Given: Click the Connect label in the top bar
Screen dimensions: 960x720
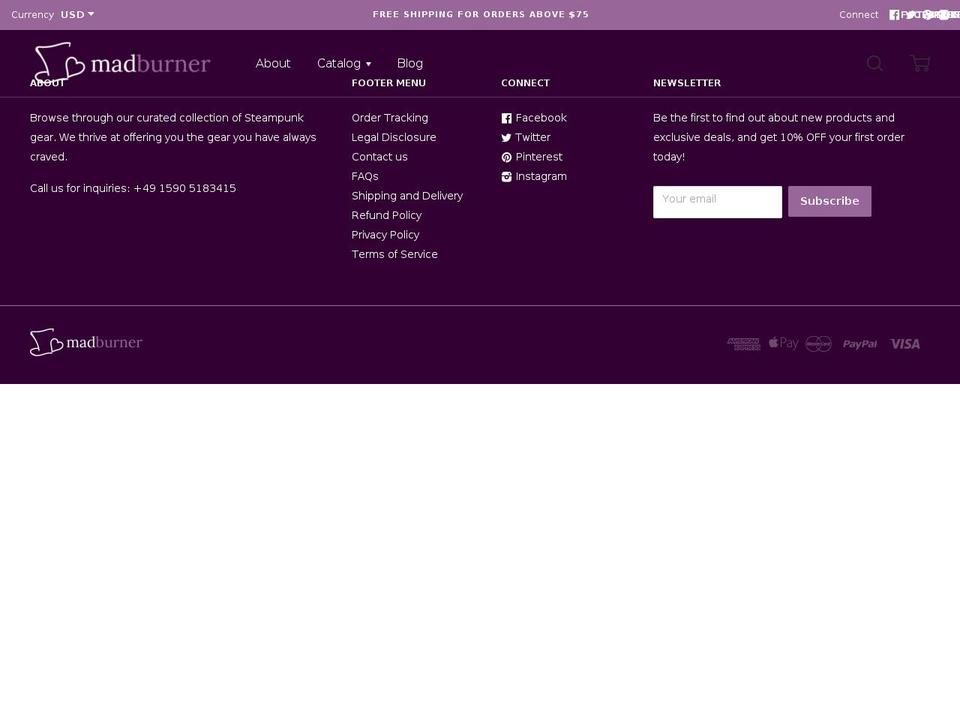Looking at the screenshot, I should [858, 15].
